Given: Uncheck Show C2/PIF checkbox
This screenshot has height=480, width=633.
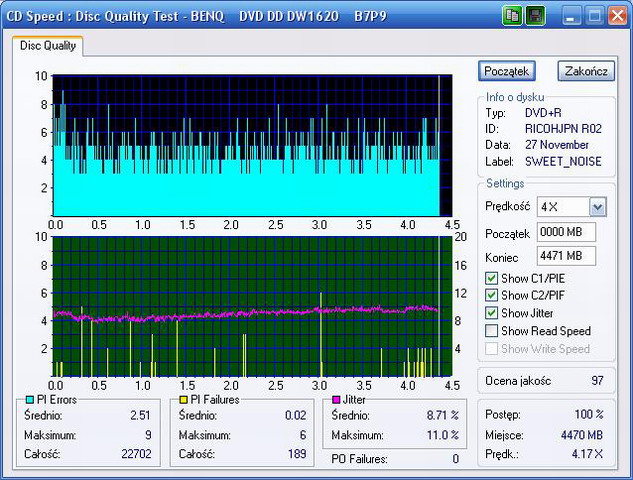Looking at the screenshot, I should pyautogui.click(x=491, y=295).
